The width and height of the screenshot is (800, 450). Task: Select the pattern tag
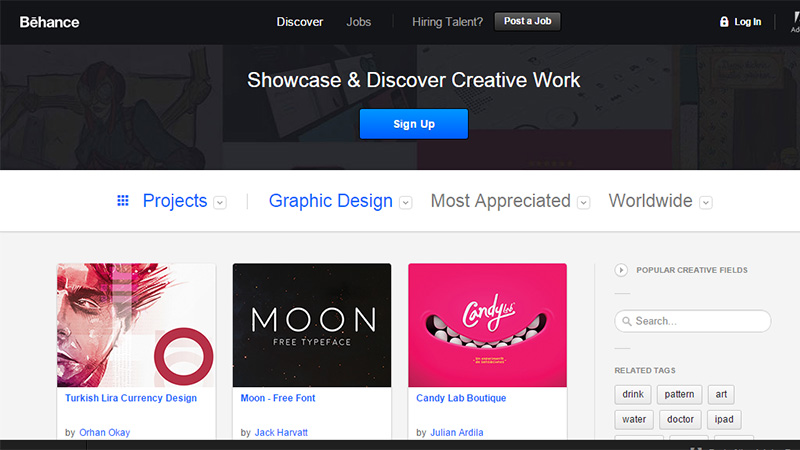pyautogui.click(x=679, y=394)
